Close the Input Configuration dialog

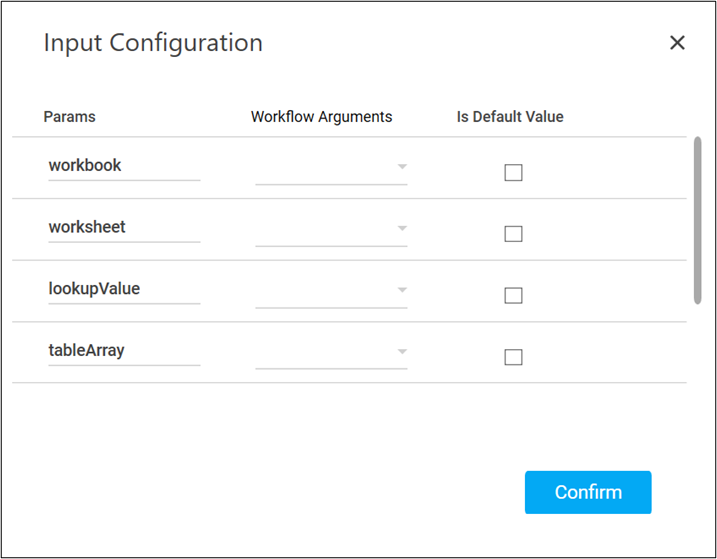tap(677, 43)
